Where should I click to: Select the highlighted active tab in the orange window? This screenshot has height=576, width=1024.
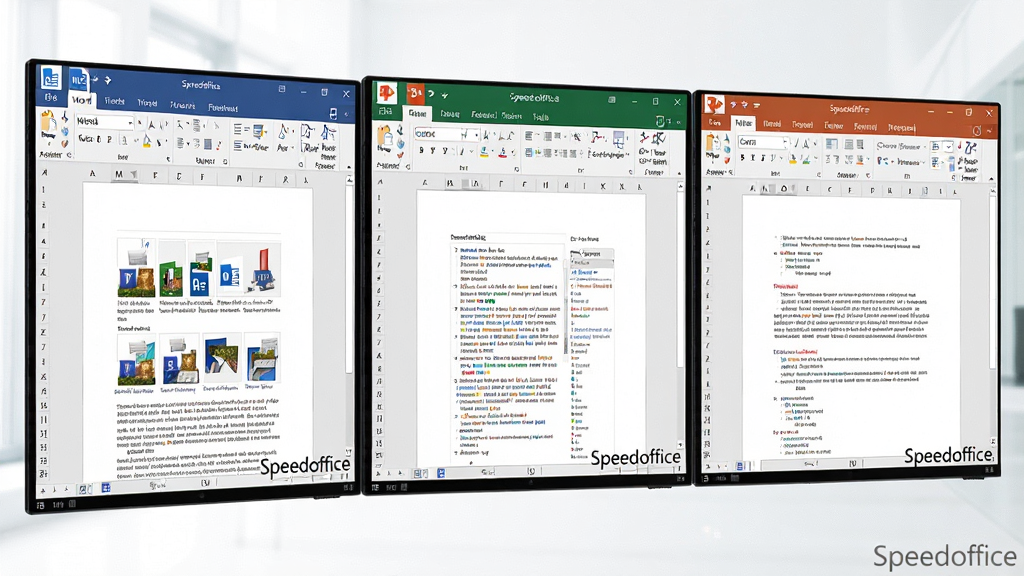743,122
